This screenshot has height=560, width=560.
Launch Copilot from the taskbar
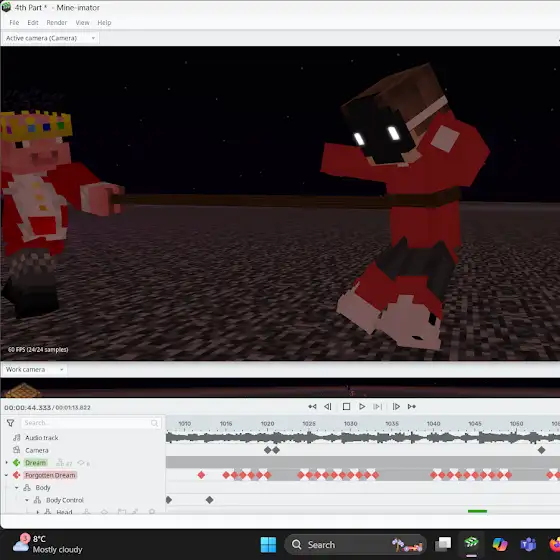click(x=500, y=545)
